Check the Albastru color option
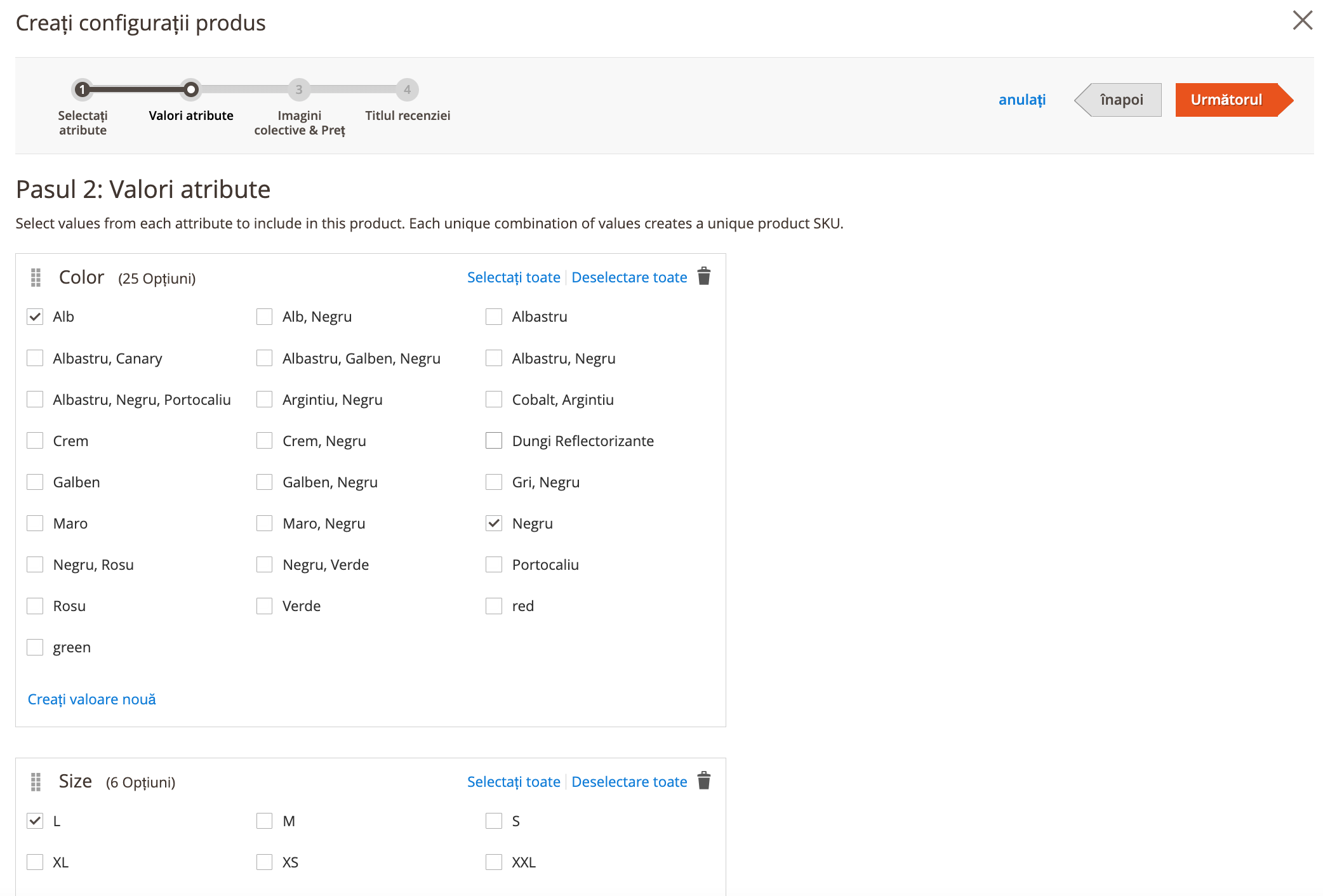 (494, 317)
